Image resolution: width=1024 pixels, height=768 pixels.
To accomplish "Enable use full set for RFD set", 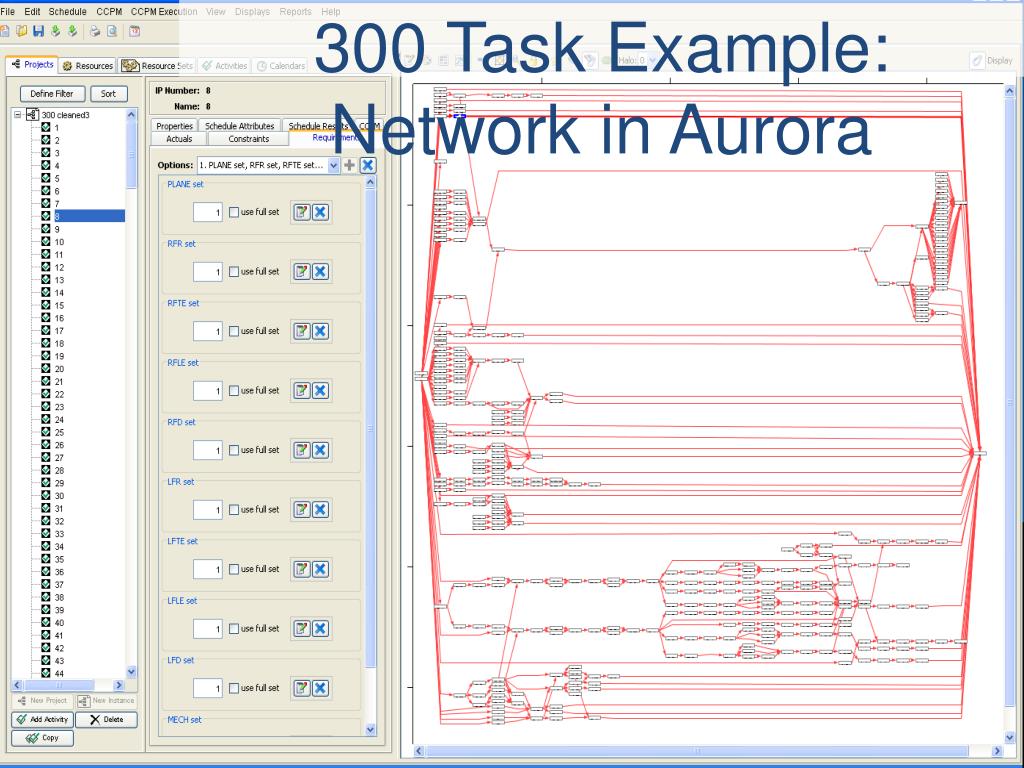I will pyautogui.click(x=234, y=450).
